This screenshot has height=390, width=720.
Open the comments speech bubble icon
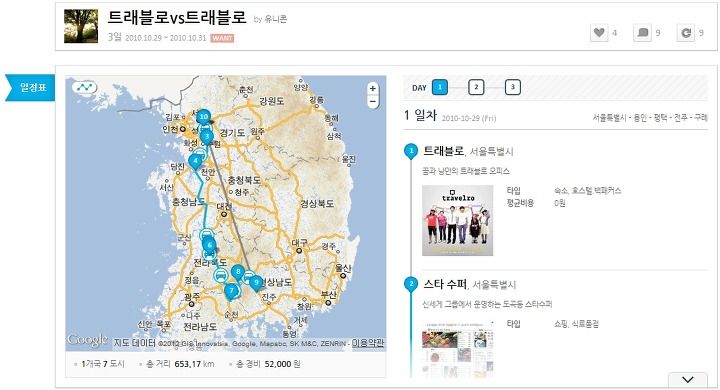coord(642,33)
